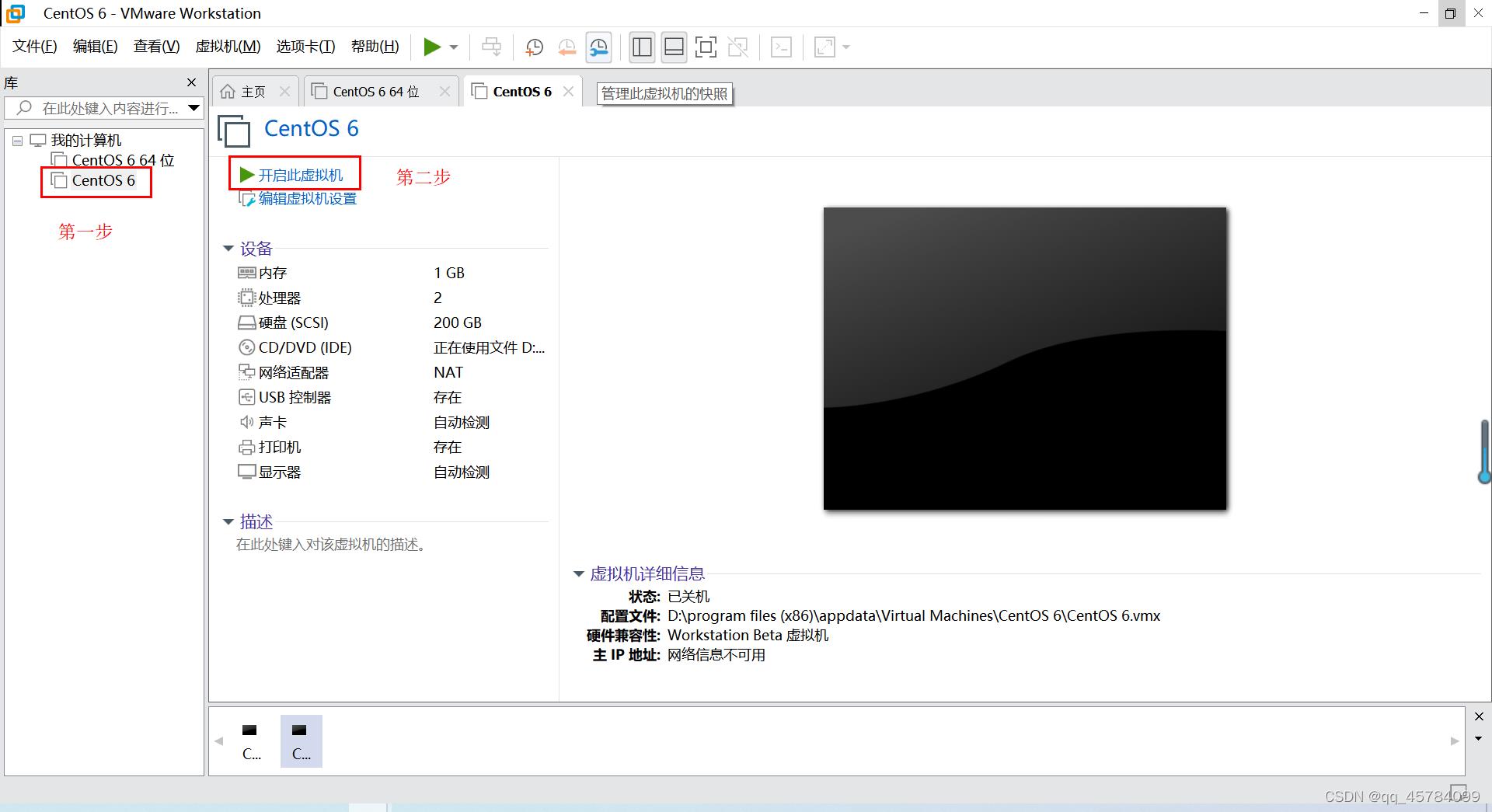Close the thumbnail bar
Viewport: 1492px width, 812px height.
point(1479,716)
